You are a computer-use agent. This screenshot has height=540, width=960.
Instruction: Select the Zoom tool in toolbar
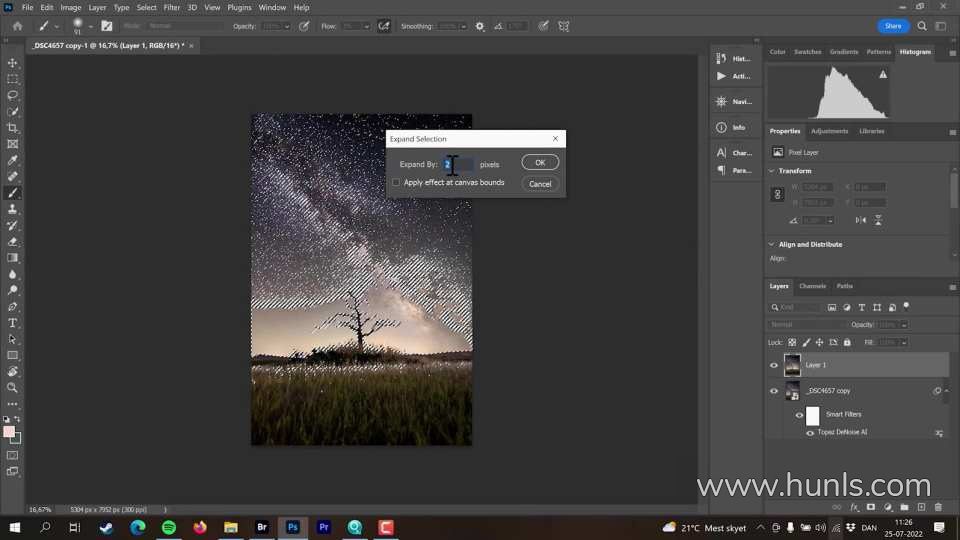(x=13, y=387)
